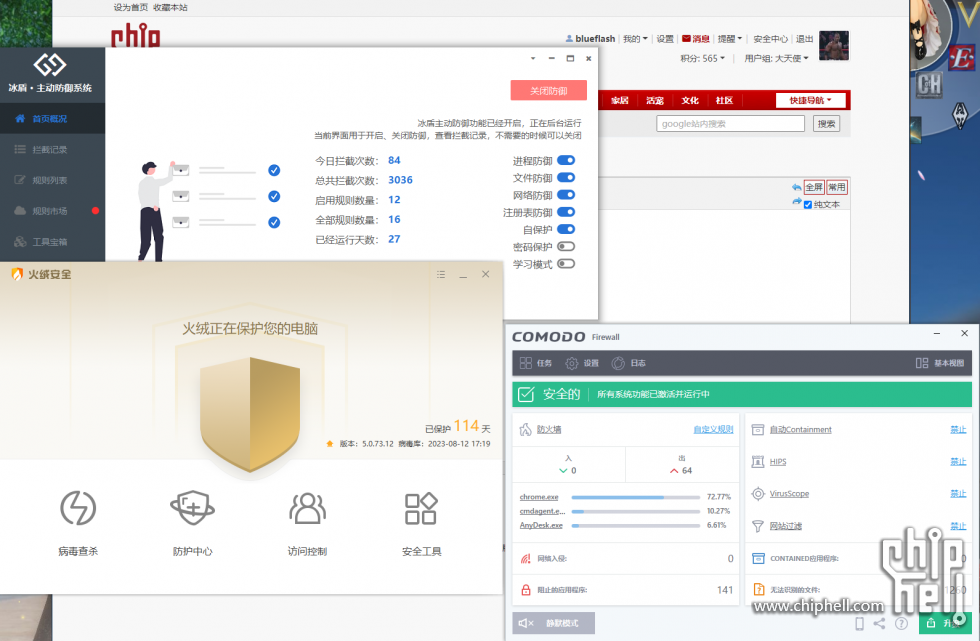This screenshot has width=980, height=641.
Task: Open the 火绒安全 title bar menu icon
Action: (x=441, y=274)
